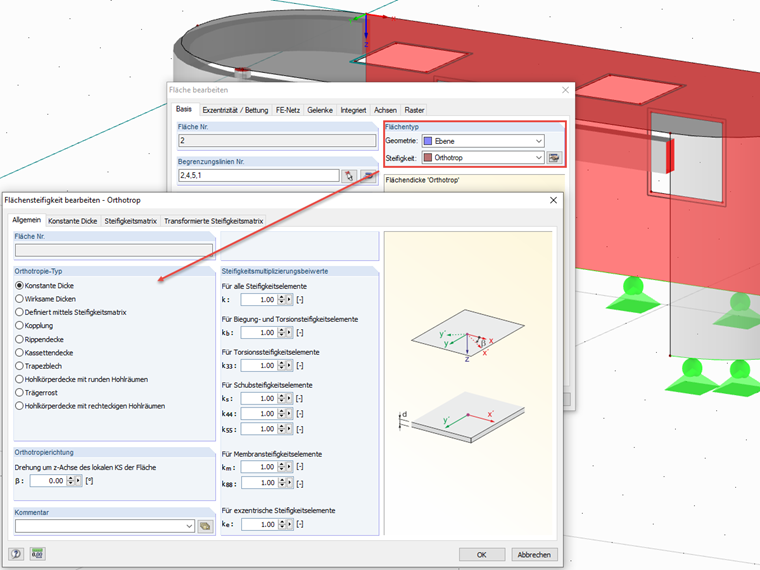Viewport: 760px width, 570px height.
Task: Open the Exzentrizität / Bettung tab
Action: pos(235,111)
